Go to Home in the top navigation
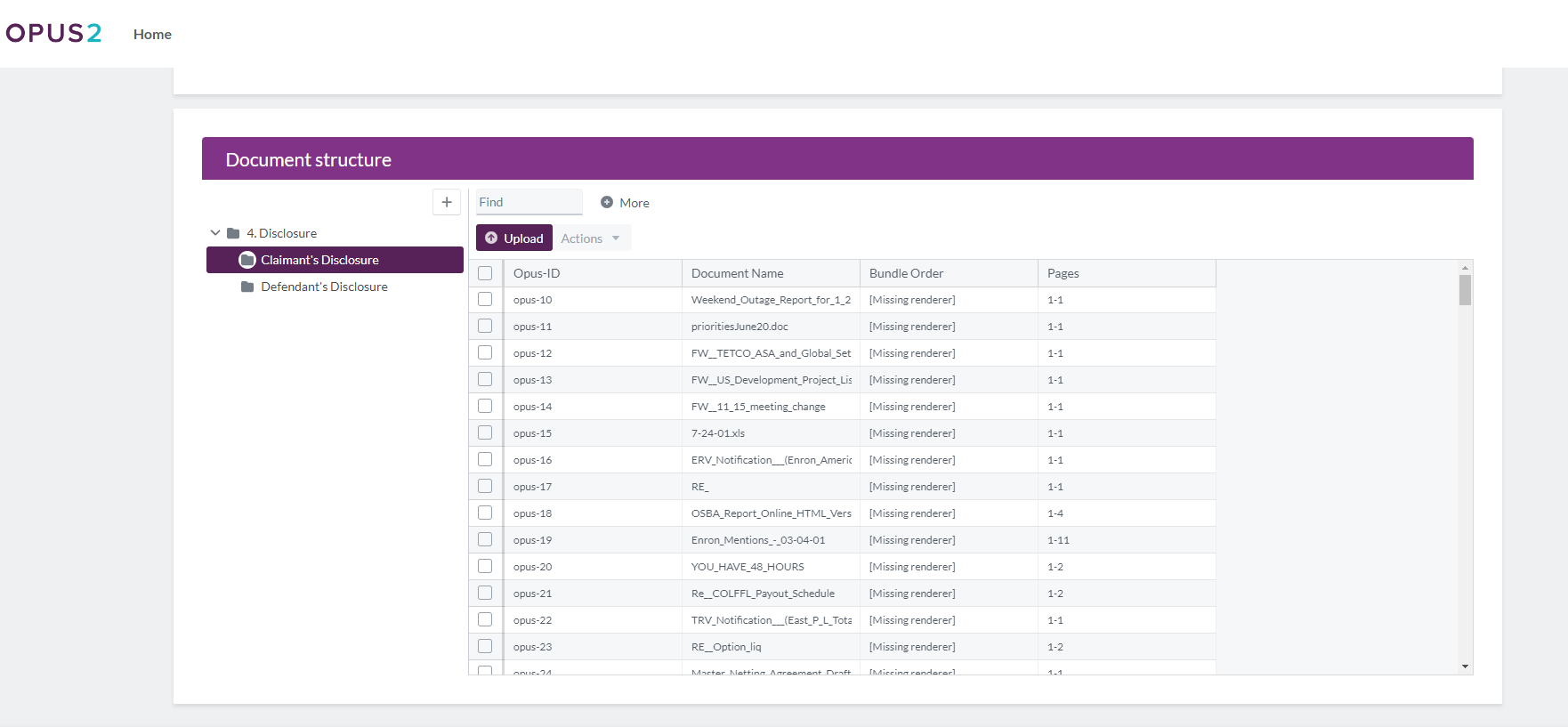Viewport: 1568px width, 727px height. pyautogui.click(x=152, y=34)
